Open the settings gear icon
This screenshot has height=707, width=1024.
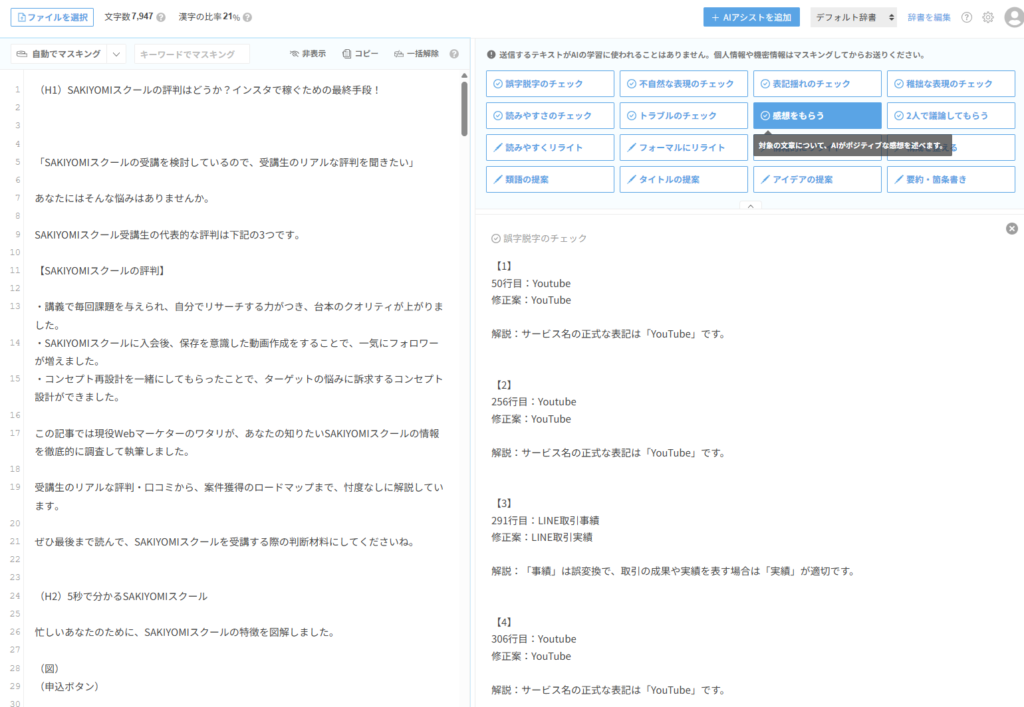click(x=988, y=18)
